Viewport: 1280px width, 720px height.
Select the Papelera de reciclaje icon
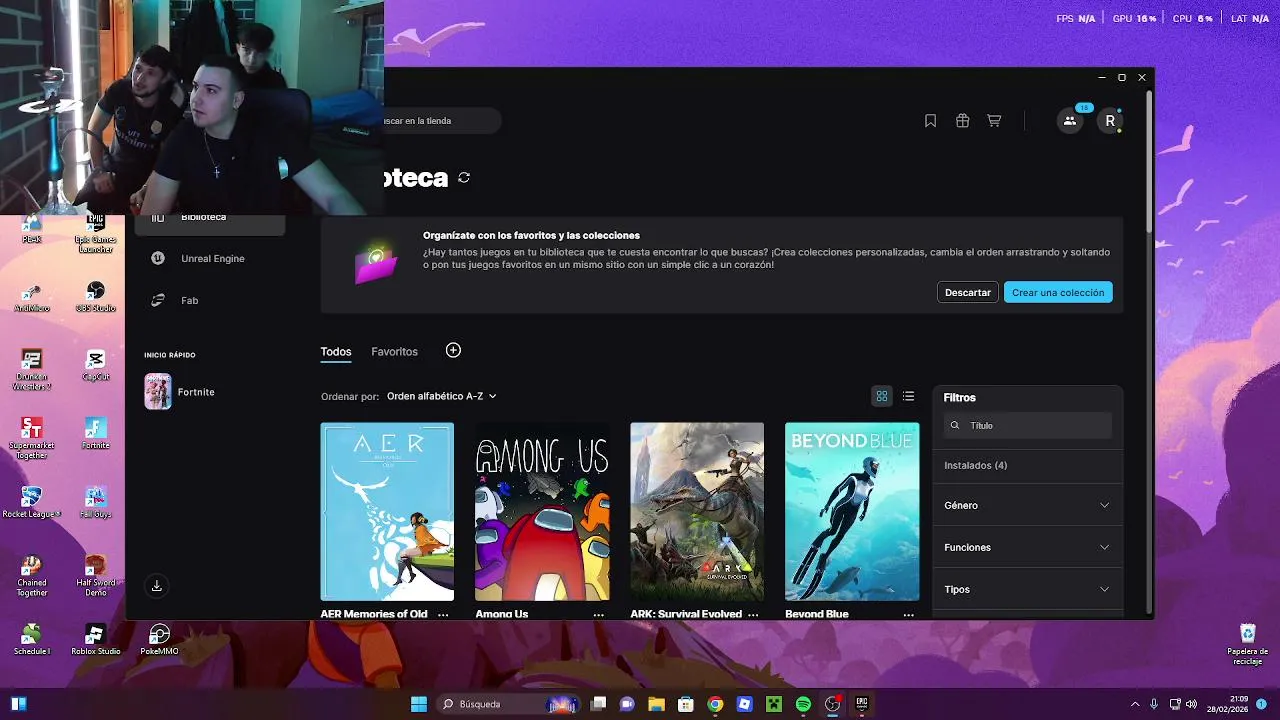(x=1247, y=643)
